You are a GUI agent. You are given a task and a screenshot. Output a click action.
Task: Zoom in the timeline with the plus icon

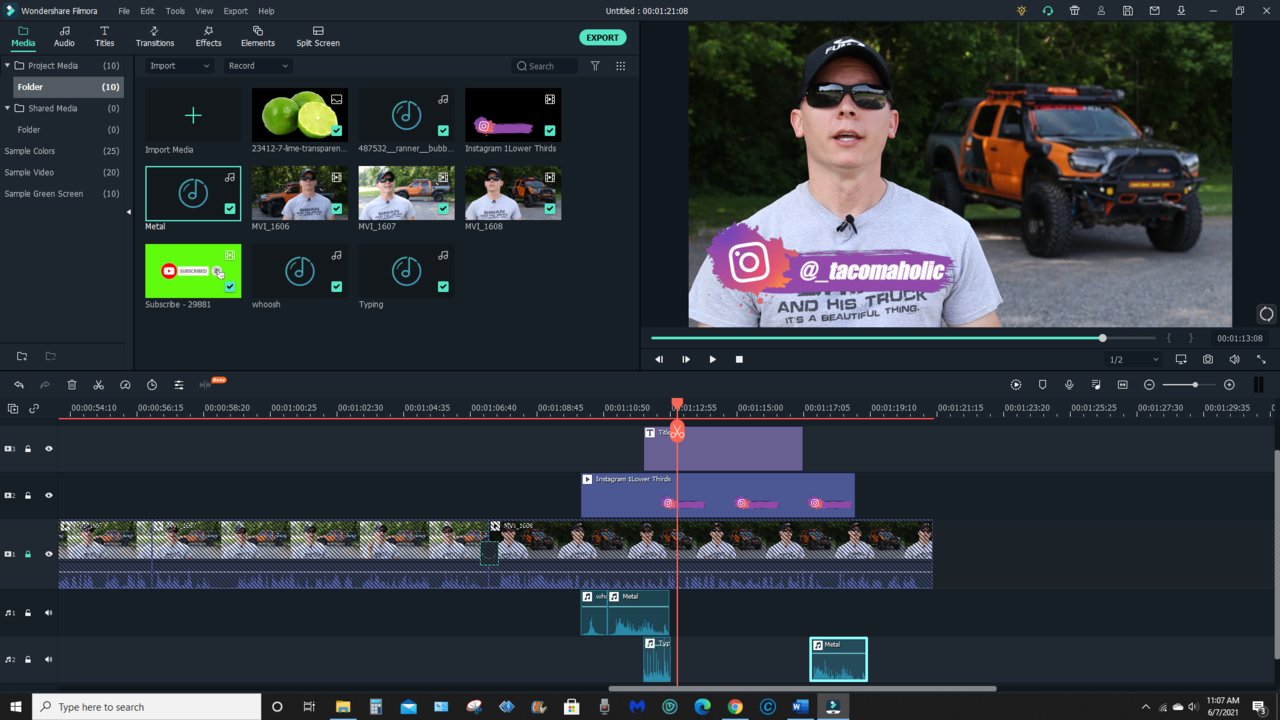pyautogui.click(x=1229, y=385)
